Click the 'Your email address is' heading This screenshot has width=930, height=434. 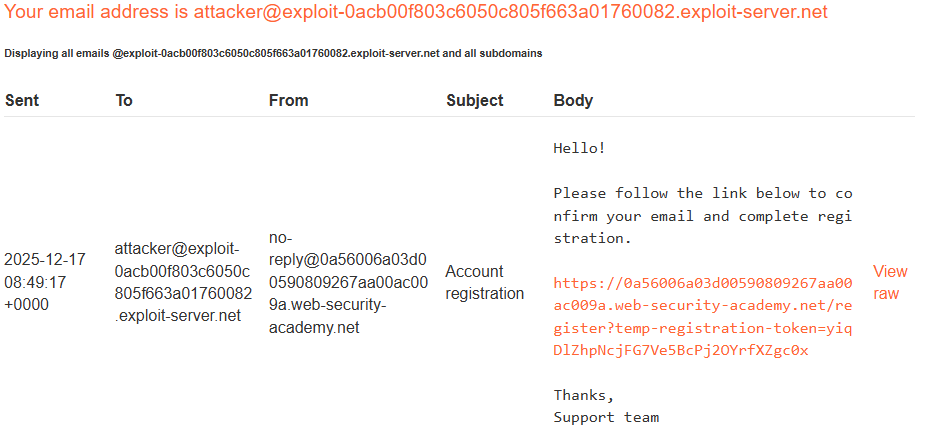click(x=96, y=11)
